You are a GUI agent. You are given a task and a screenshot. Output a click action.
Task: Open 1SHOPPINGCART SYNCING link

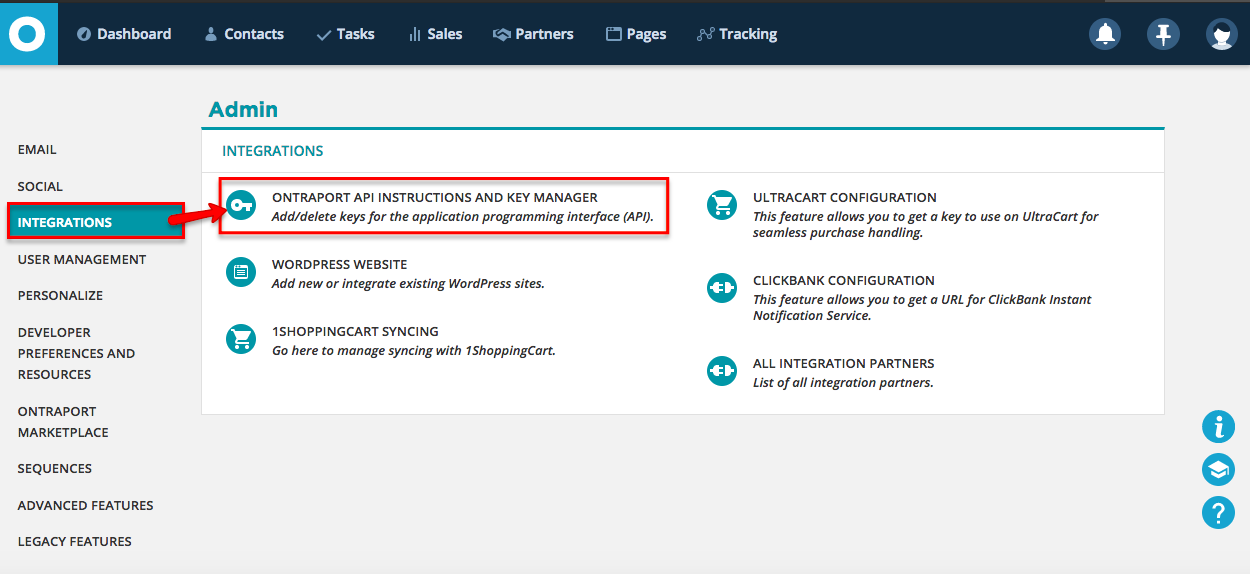click(355, 332)
